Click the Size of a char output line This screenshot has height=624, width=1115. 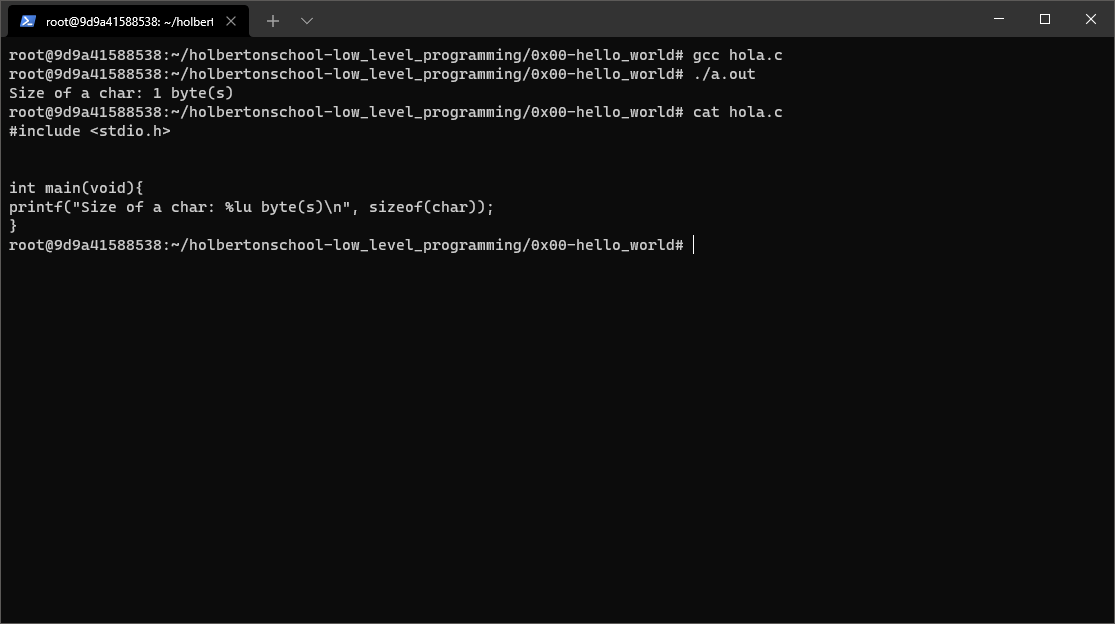[119, 92]
